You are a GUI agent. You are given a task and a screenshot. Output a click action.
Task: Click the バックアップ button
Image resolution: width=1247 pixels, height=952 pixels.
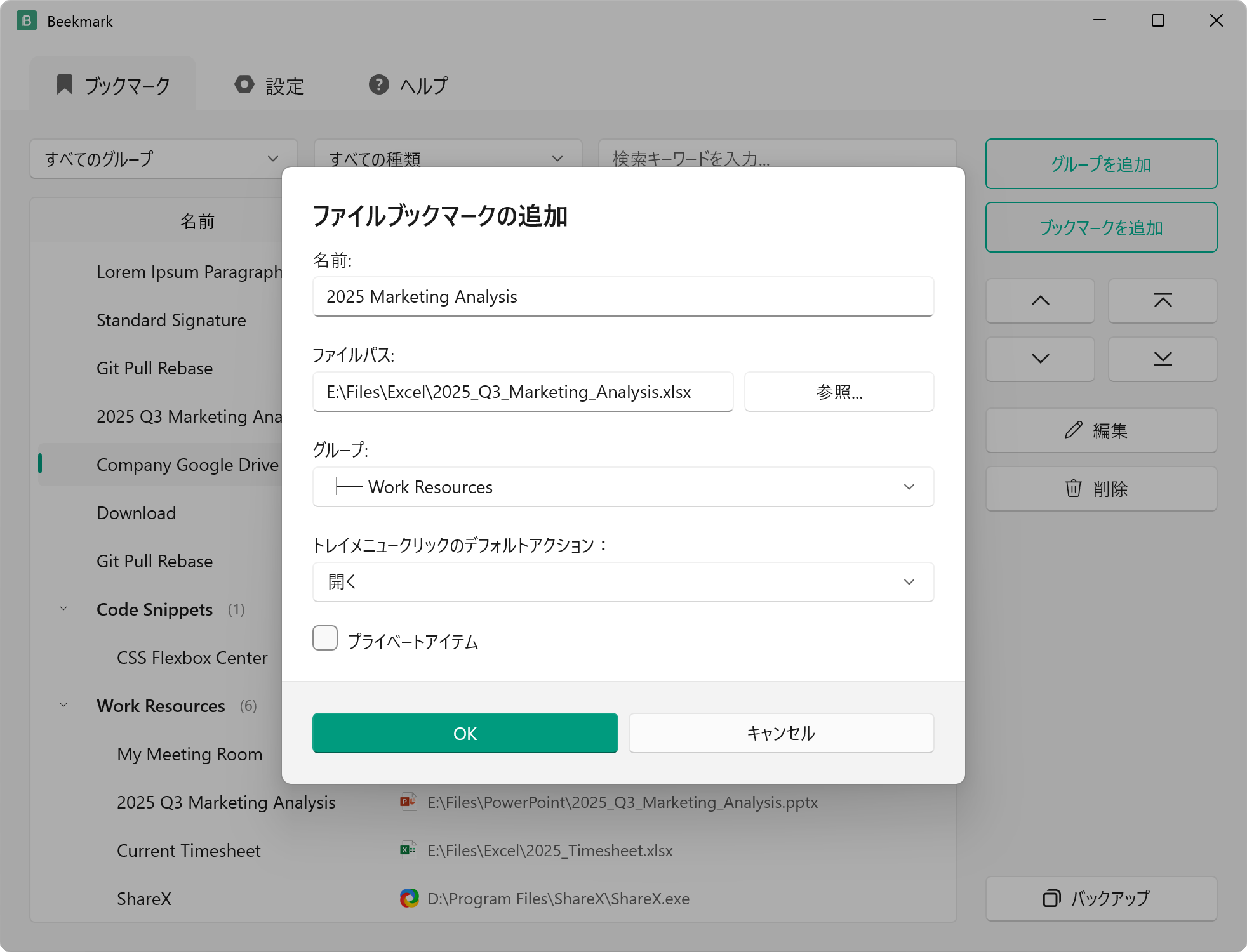click(1101, 899)
